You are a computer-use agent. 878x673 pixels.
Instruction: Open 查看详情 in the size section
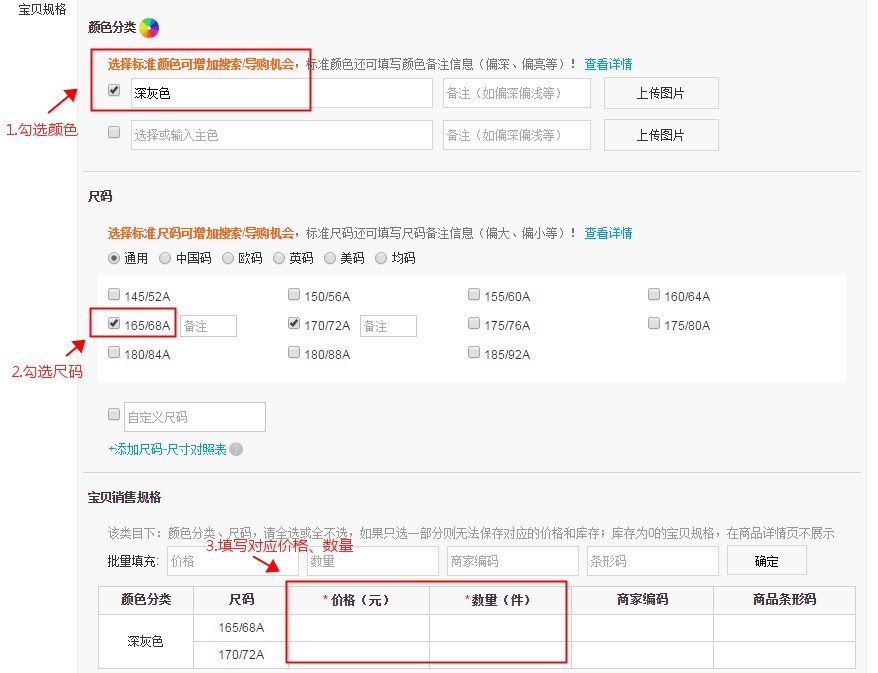pos(610,233)
